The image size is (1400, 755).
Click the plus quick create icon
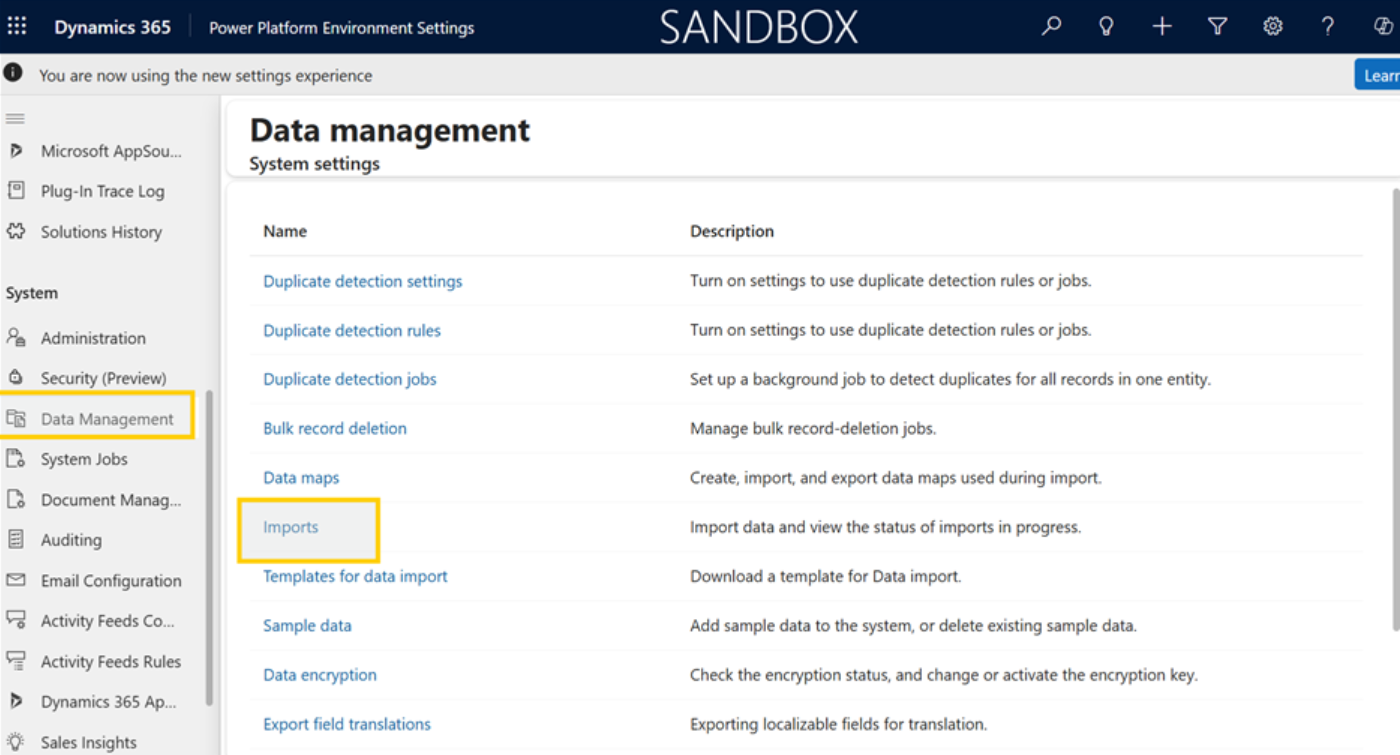[x=1162, y=27]
